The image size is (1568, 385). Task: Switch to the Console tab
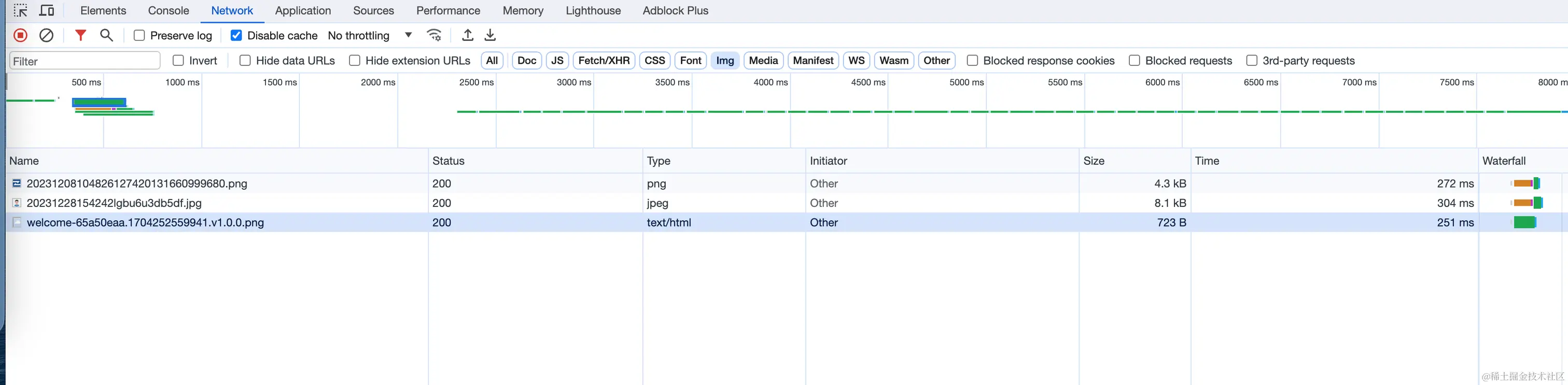pos(168,10)
